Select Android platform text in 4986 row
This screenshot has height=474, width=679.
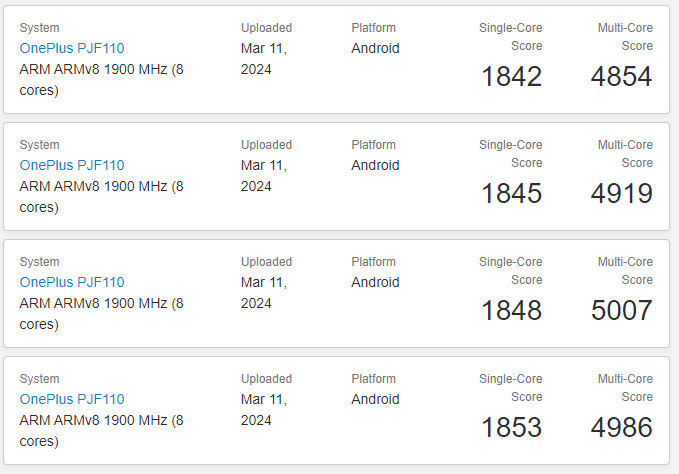click(x=375, y=399)
